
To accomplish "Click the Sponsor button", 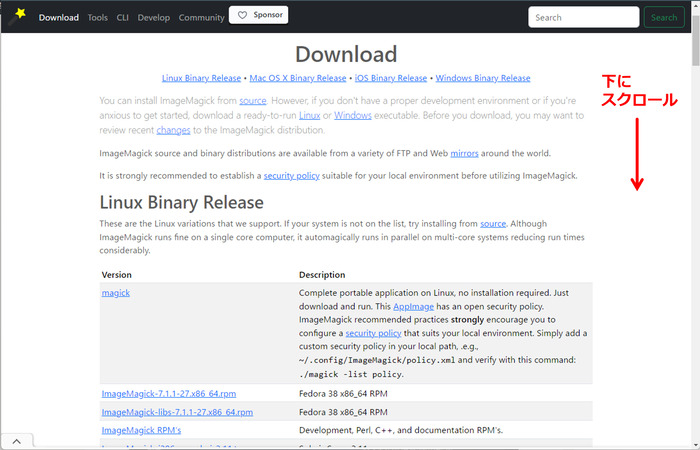I will [258, 15].
